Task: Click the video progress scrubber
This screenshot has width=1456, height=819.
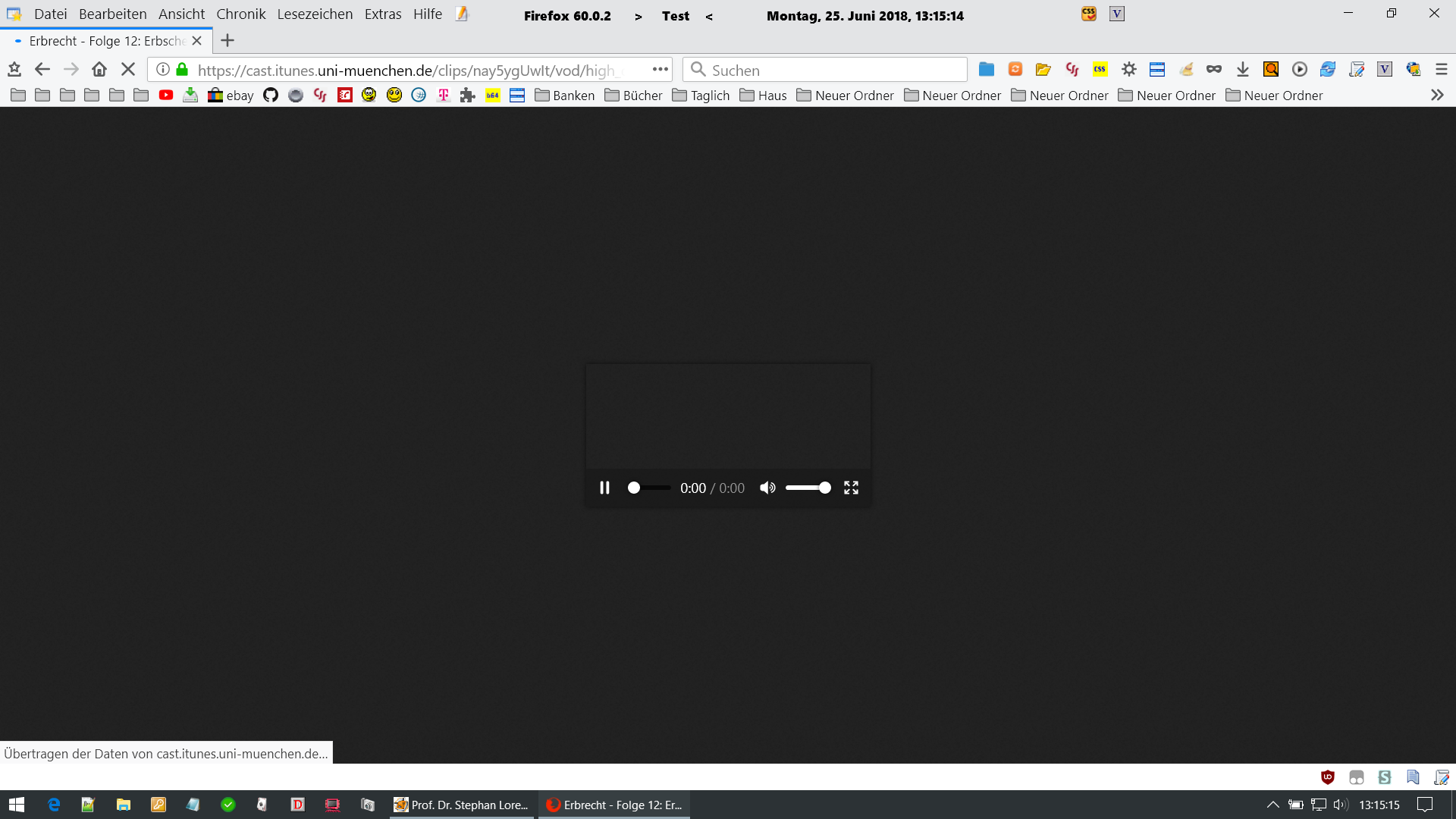Action: pos(649,488)
